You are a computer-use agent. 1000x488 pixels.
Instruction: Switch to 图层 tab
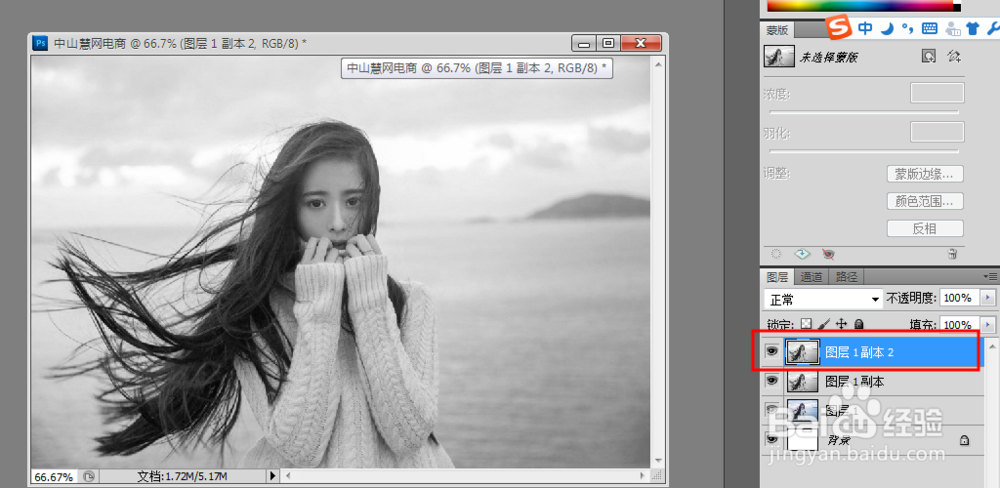pyautogui.click(x=777, y=277)
